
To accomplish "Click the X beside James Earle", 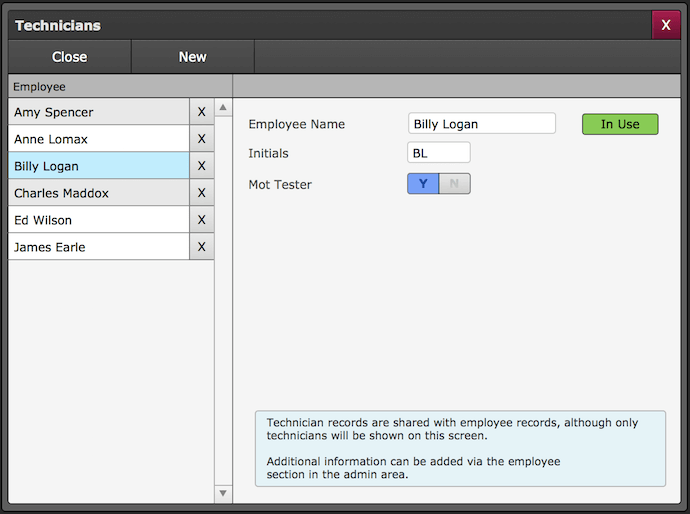I will point(201,247).
